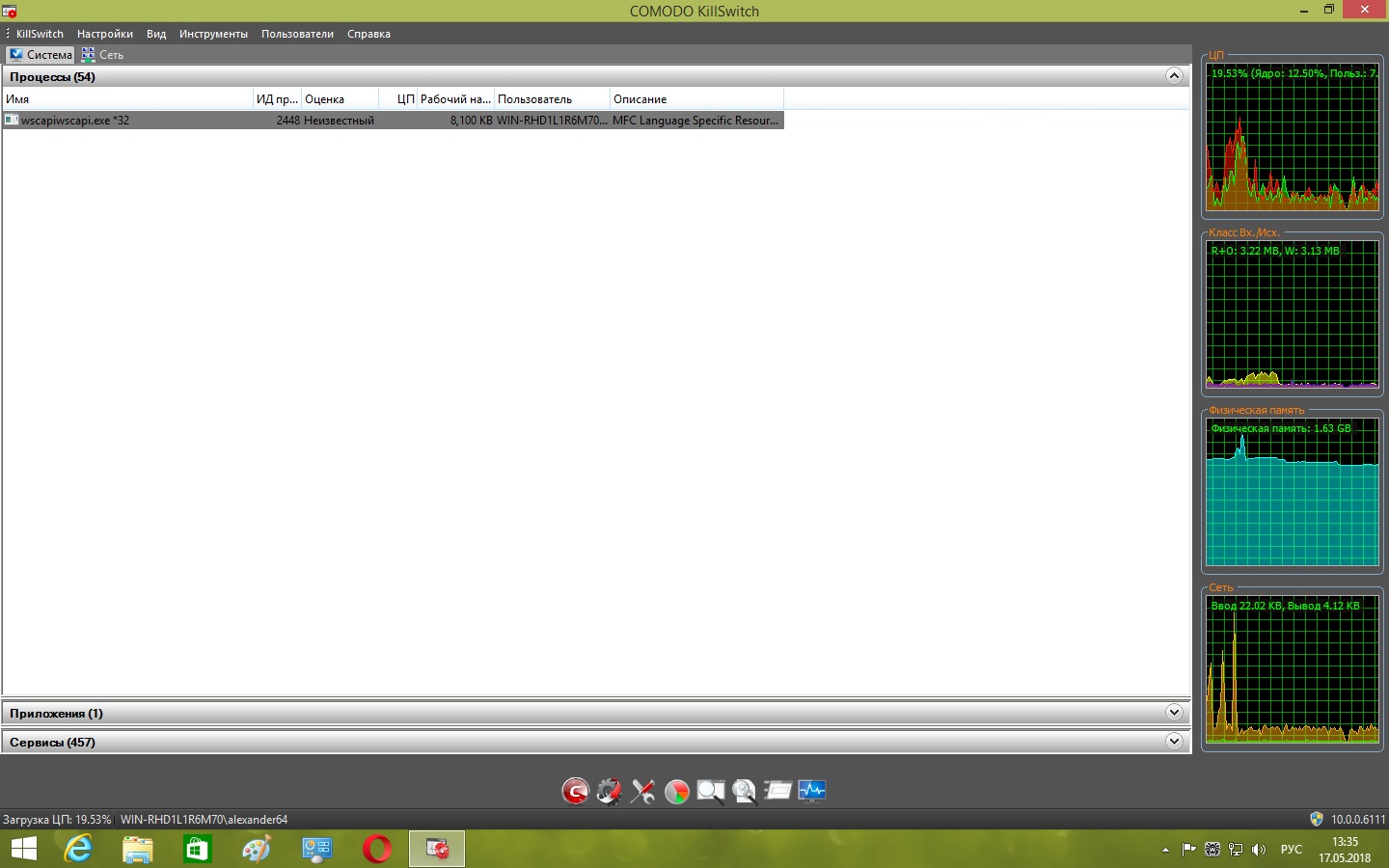The image size is (1389, 868).
Task: Click the РУС language indicator
Action: click(x=1291, y=850)
